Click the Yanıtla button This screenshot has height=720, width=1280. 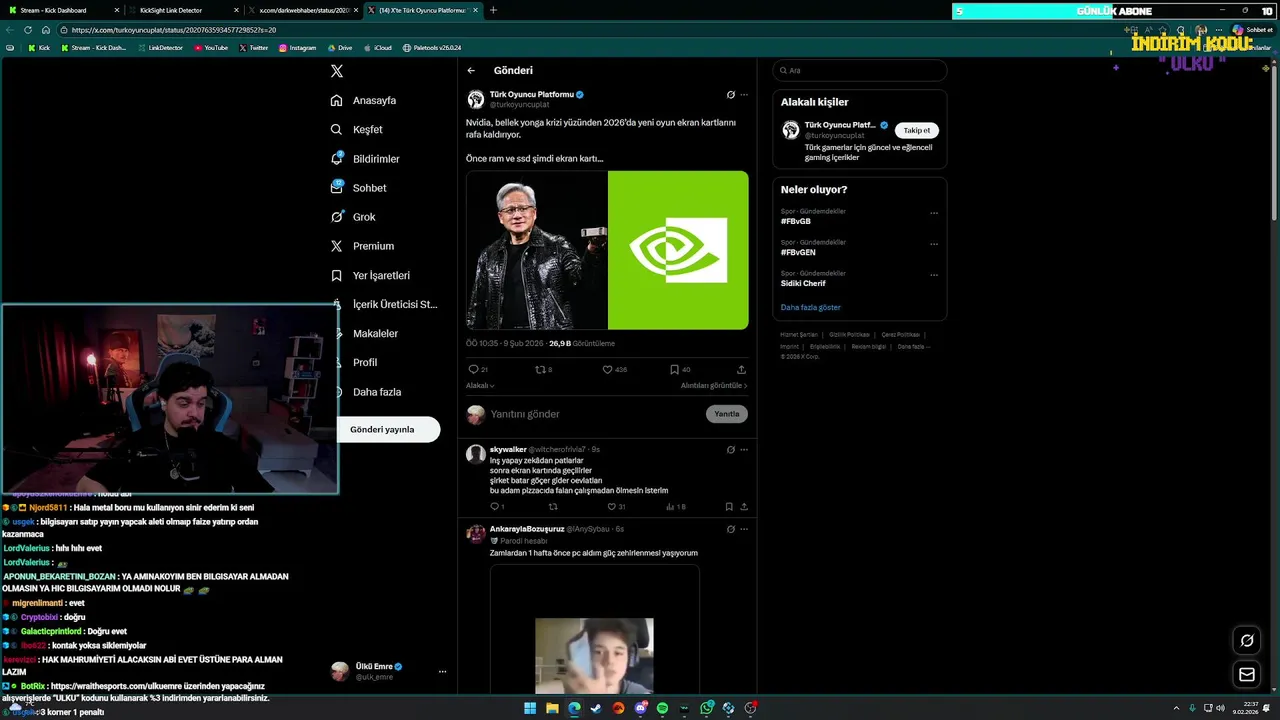coord(727,414)
